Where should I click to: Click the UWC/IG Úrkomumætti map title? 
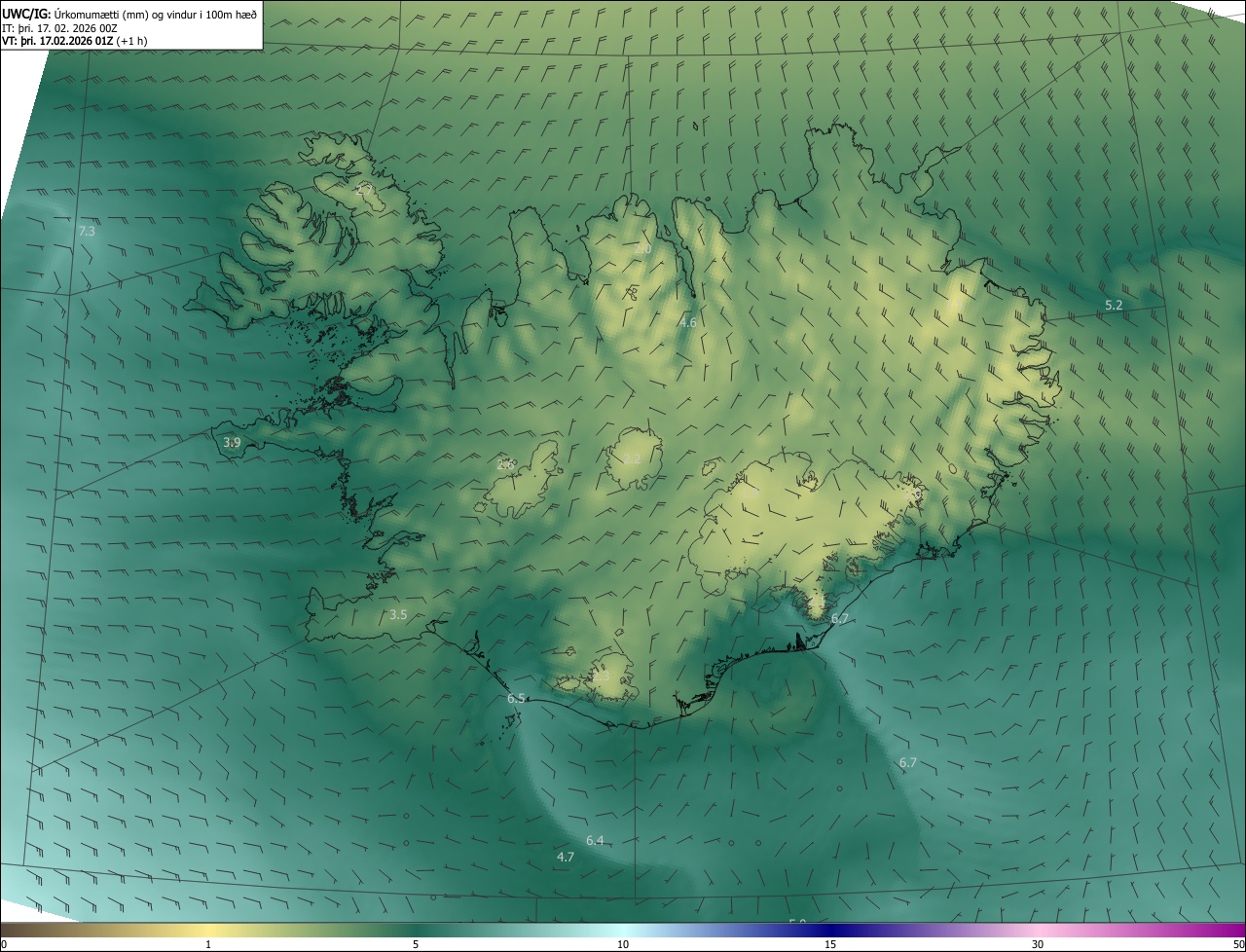129,13
